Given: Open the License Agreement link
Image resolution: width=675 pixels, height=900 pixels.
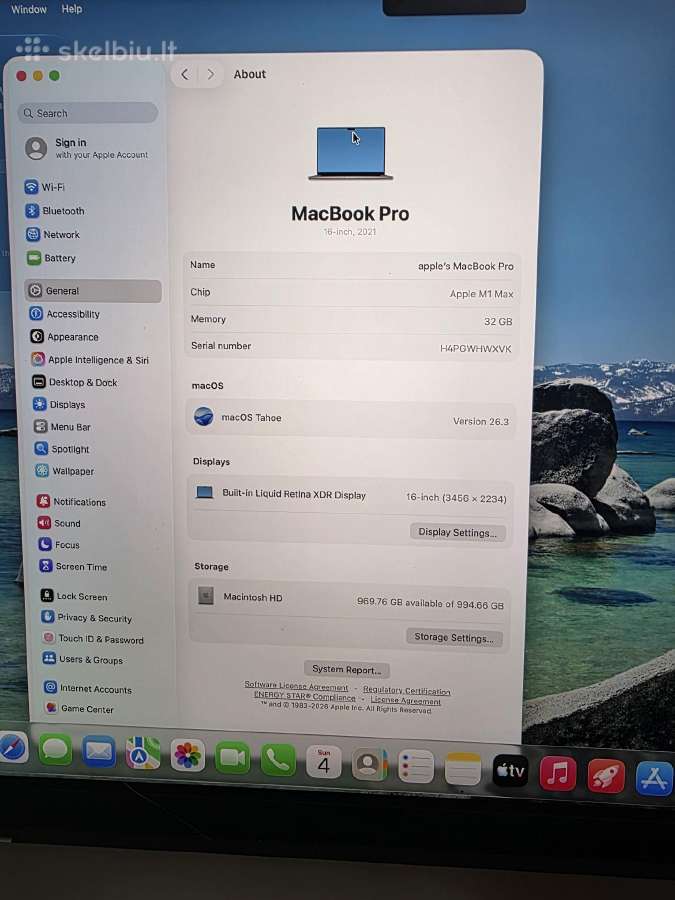Looking at the screenshot, I should click(x=405, y=700).
